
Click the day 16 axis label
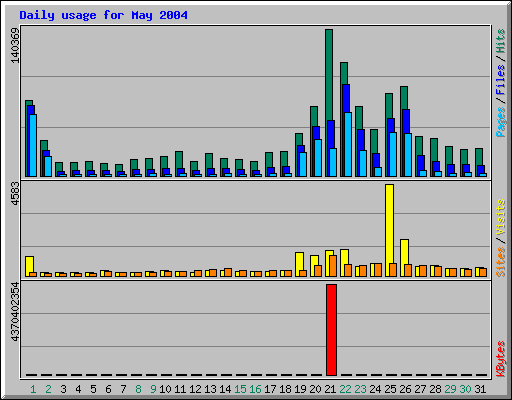pos(255,389)
